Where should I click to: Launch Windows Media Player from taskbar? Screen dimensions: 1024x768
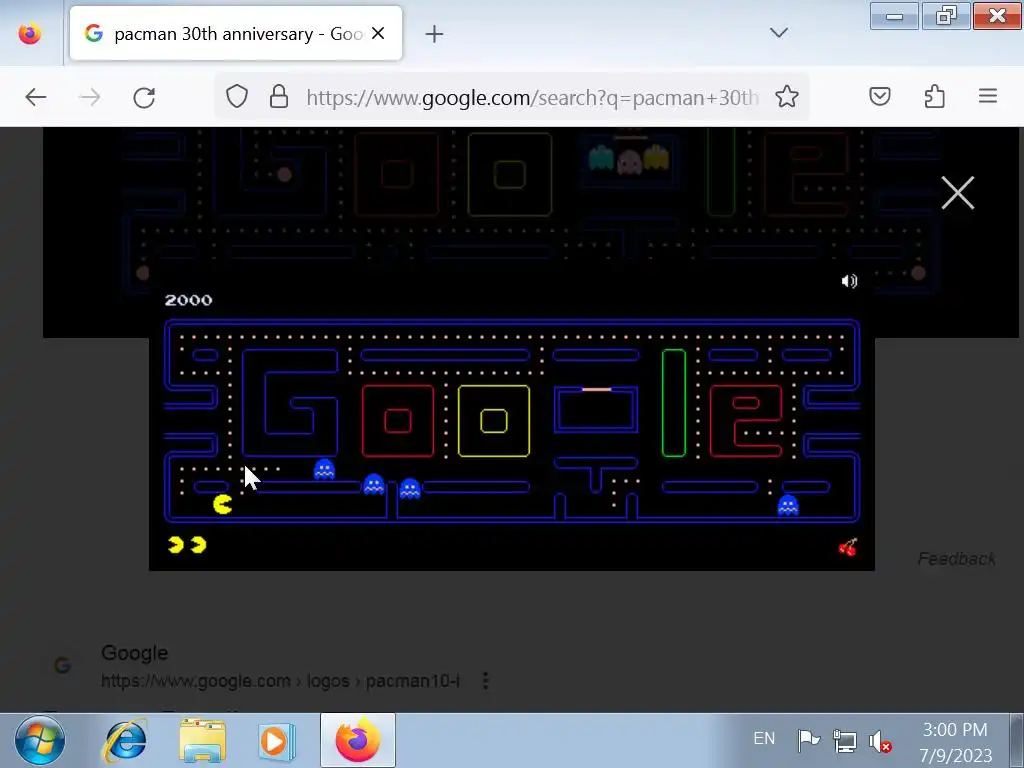coord(277,741)
